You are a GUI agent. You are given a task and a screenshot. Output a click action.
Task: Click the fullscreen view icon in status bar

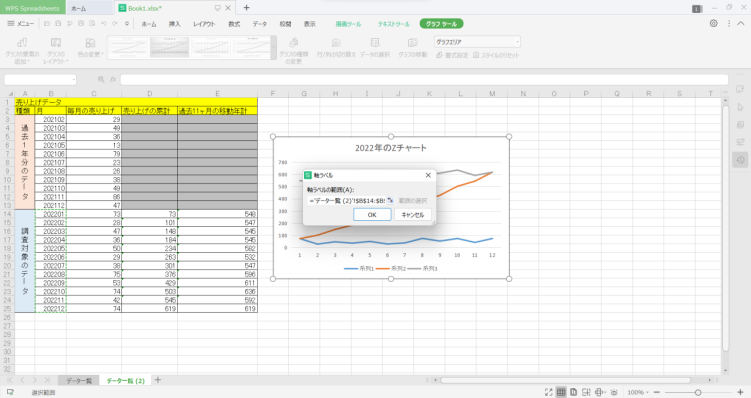click(548, 392)
